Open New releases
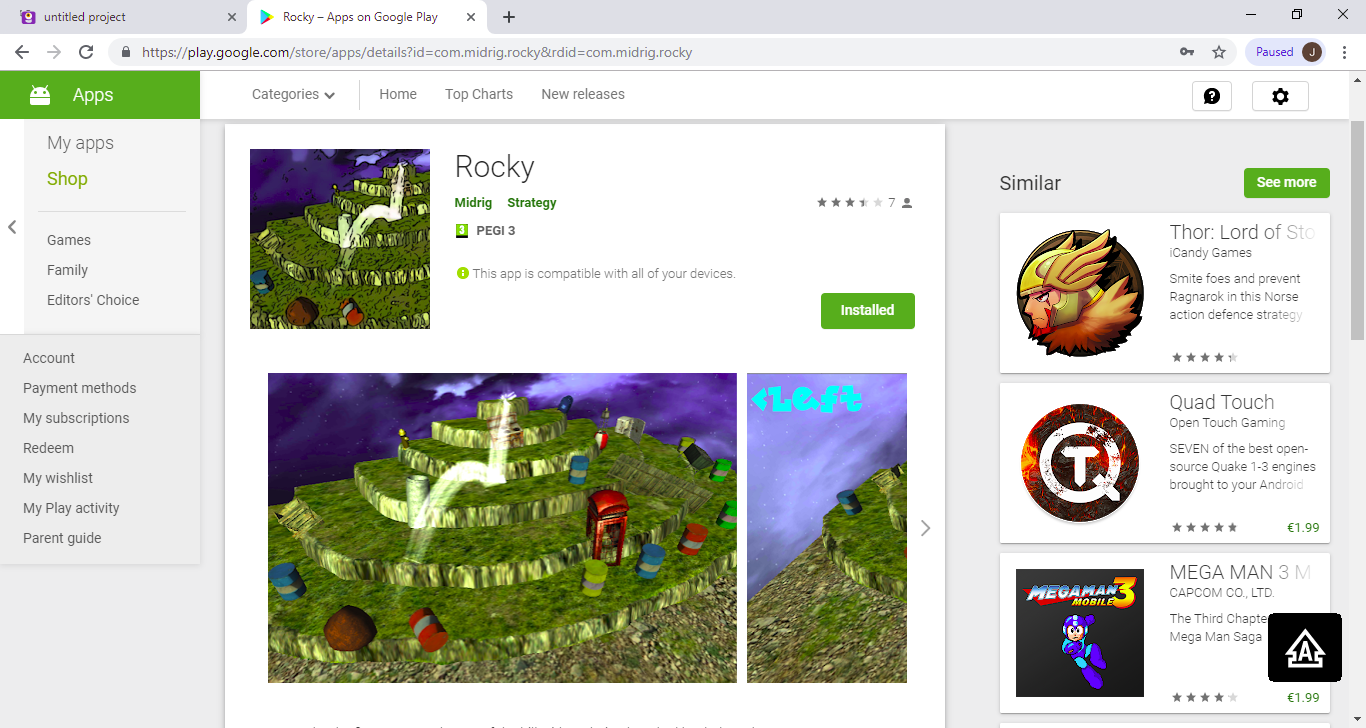This screenshot has height=728, width=1366. point(583,94)
